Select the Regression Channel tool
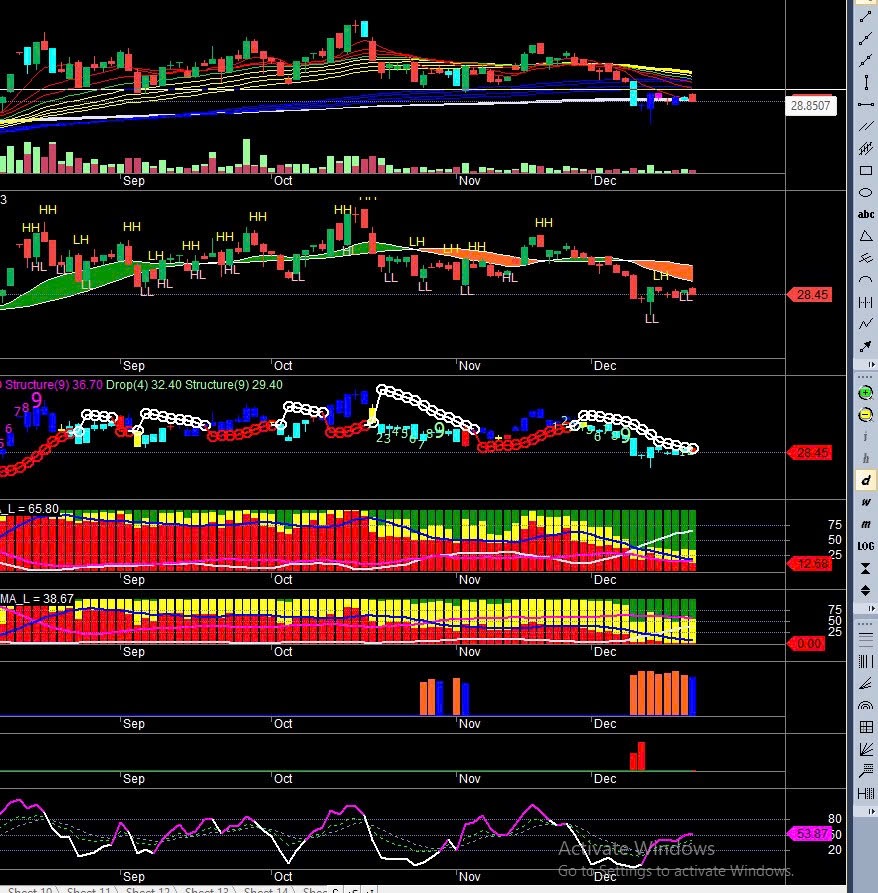This screenshot has height=893, width=878. 865,149
